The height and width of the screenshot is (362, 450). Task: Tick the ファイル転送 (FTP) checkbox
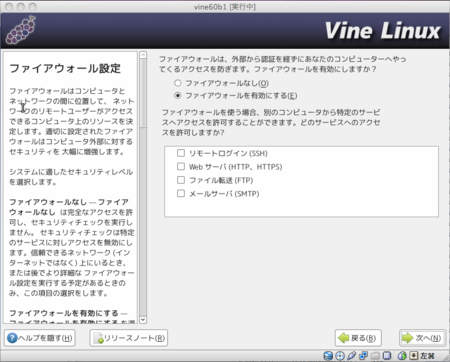181,180
